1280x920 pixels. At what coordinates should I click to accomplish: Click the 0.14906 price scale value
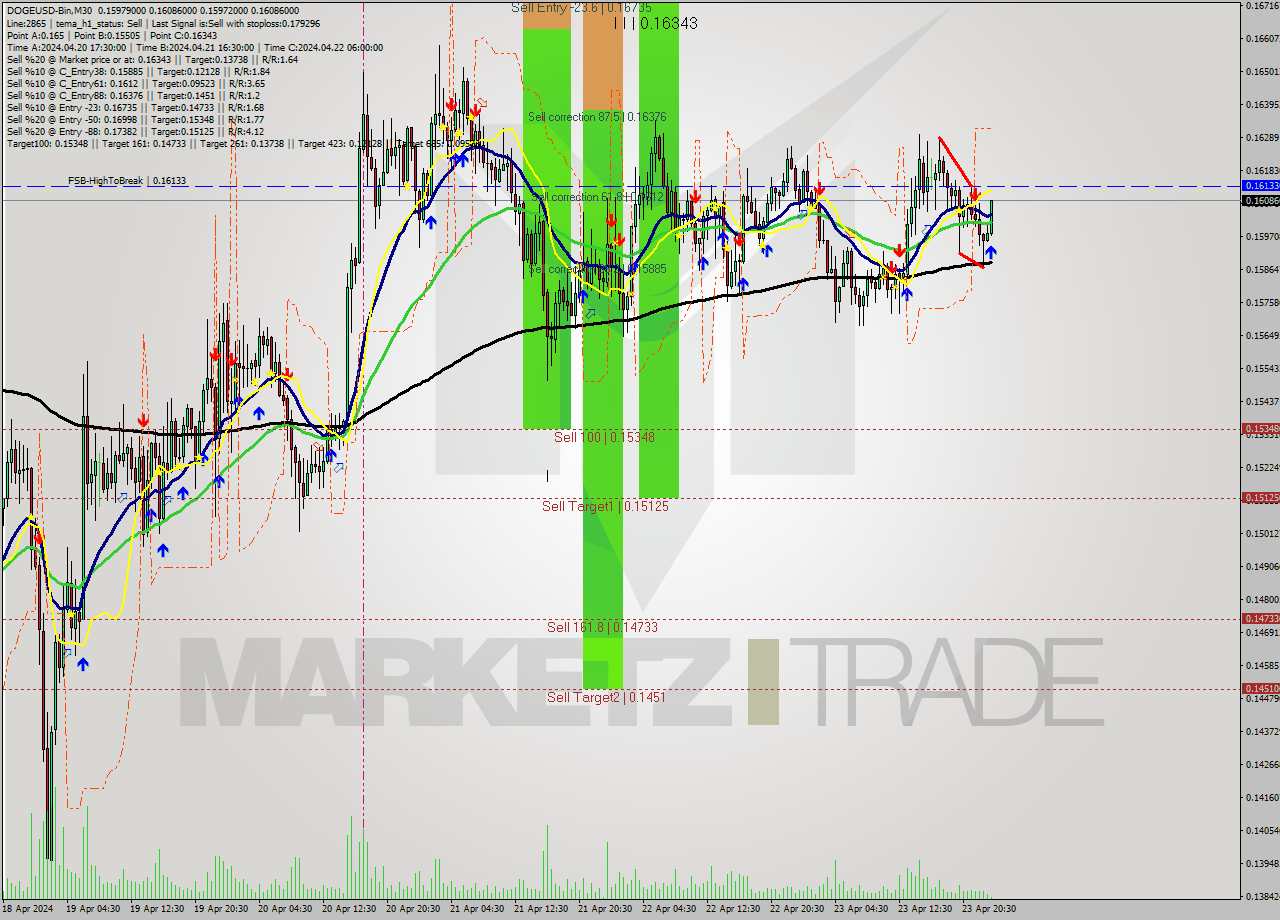point(1261,567)
